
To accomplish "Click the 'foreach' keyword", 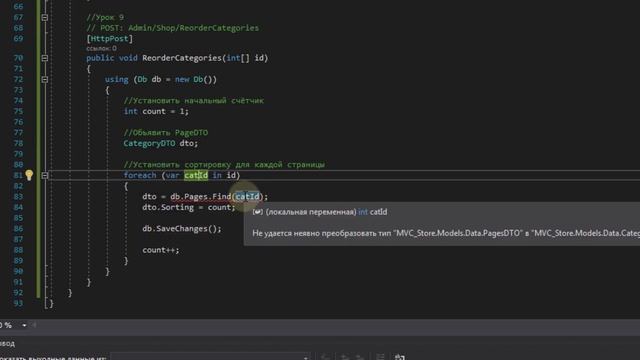I will 140,175.
